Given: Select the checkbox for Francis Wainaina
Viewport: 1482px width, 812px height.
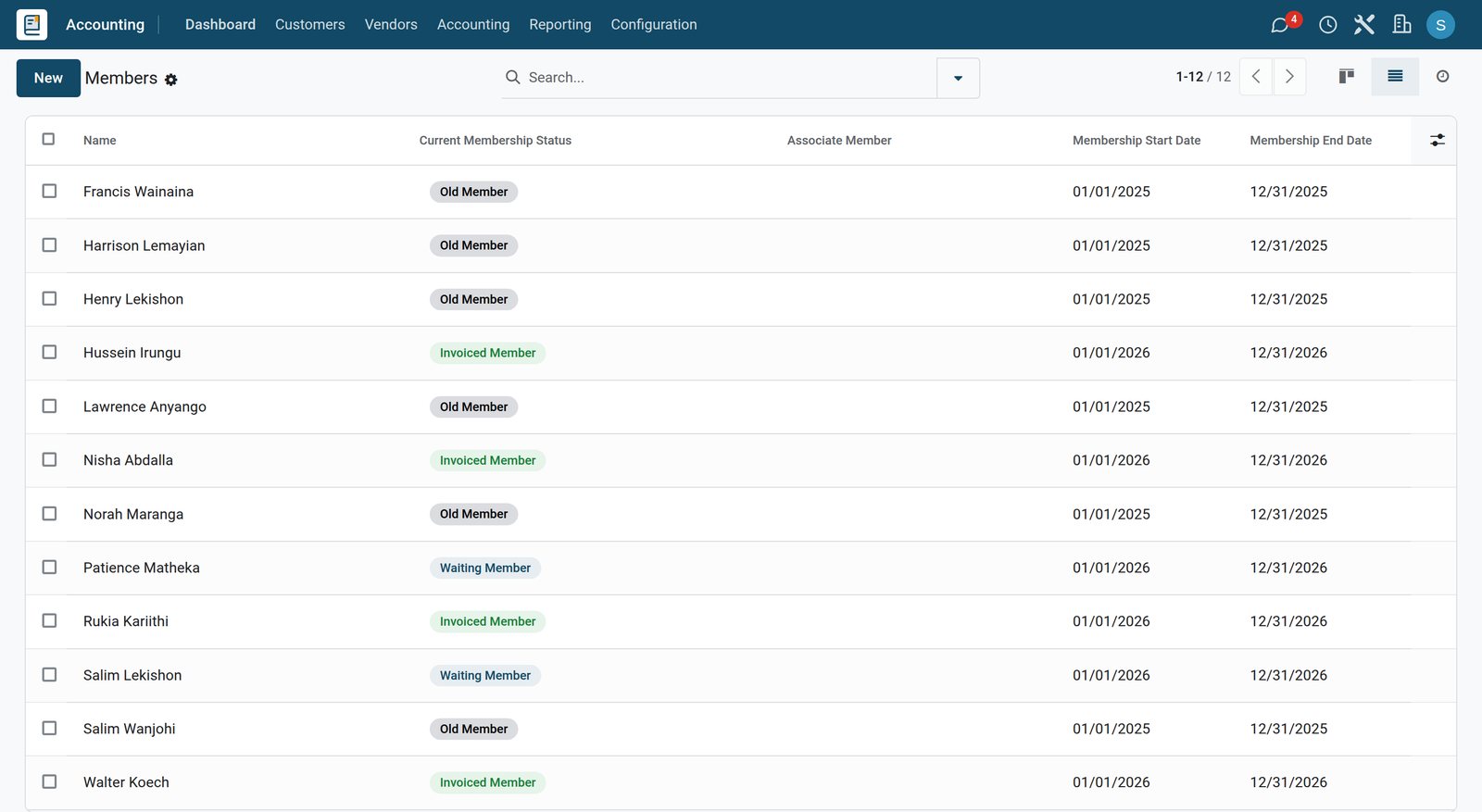Looking at the screenshot, I should click(x=49, y=192).
